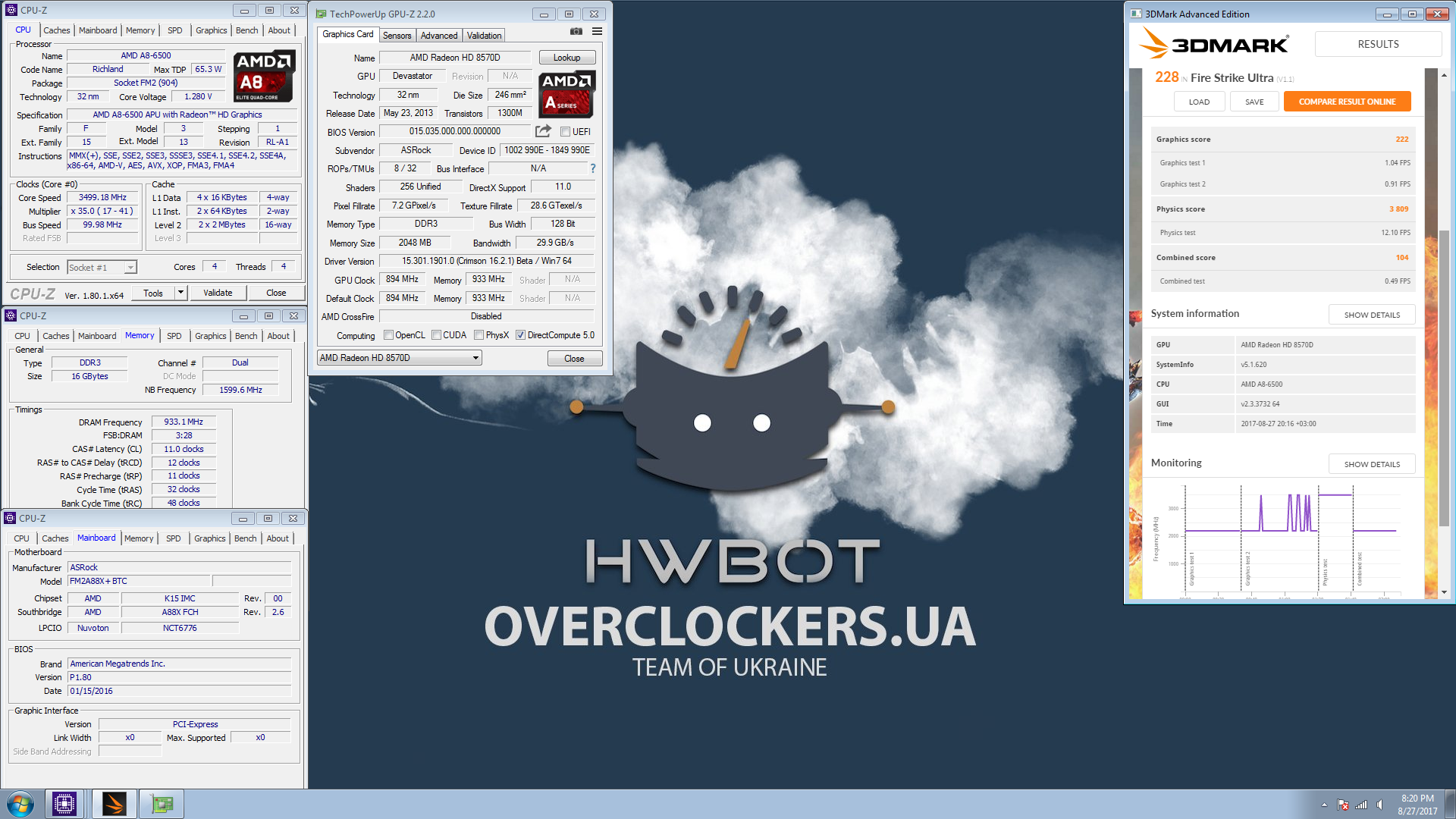Select 3DMark in the taskbar
This screenshot has width=1456, height=819.
(x=115, y=804)
